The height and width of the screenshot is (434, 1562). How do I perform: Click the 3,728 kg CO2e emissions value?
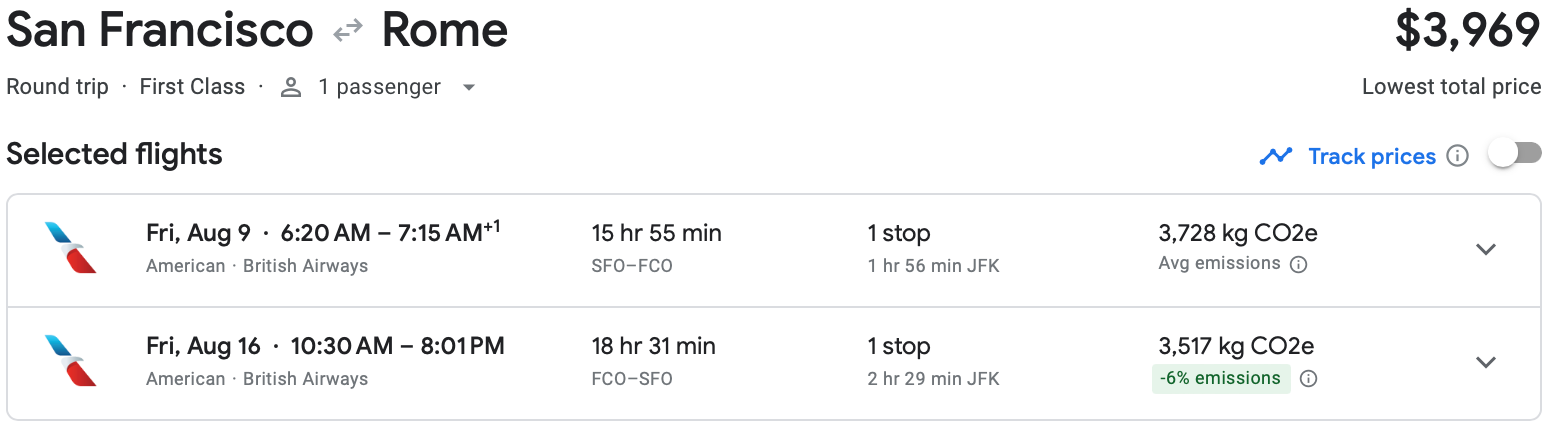pyautogui.click(x=1237, y=234)
